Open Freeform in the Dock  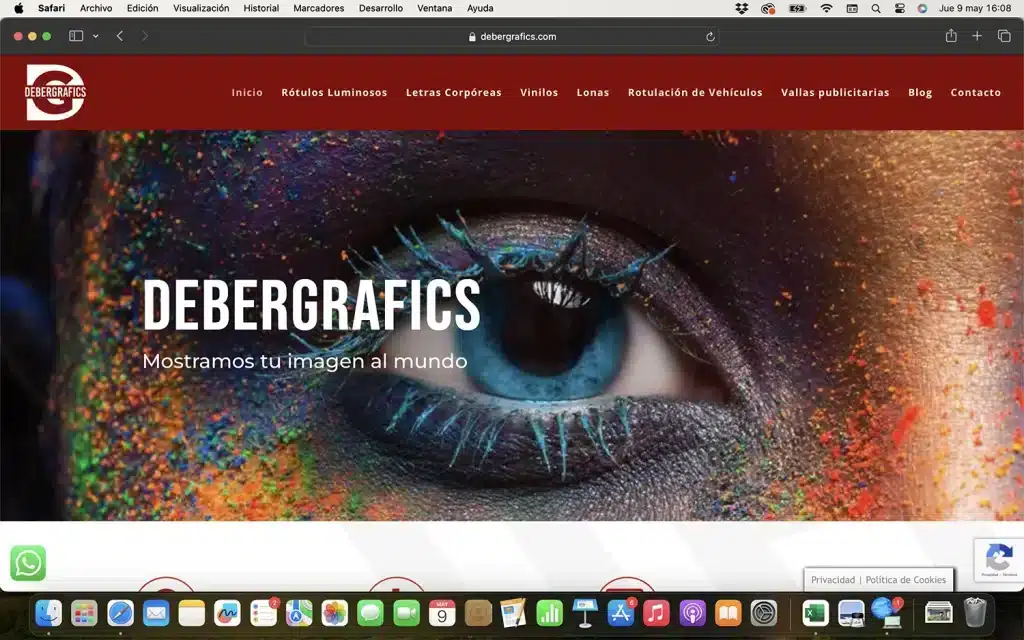[227, 613]
